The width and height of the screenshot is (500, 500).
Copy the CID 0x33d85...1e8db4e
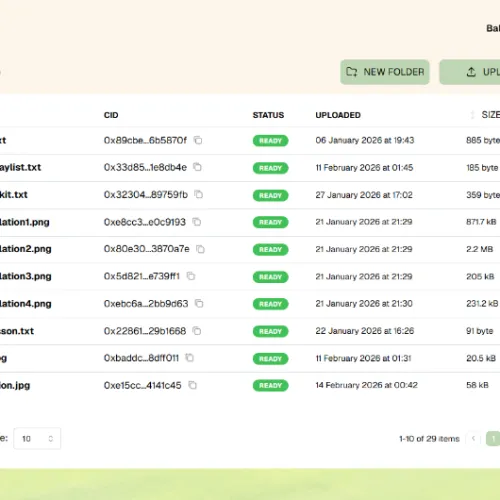click(x=198, y=167)
